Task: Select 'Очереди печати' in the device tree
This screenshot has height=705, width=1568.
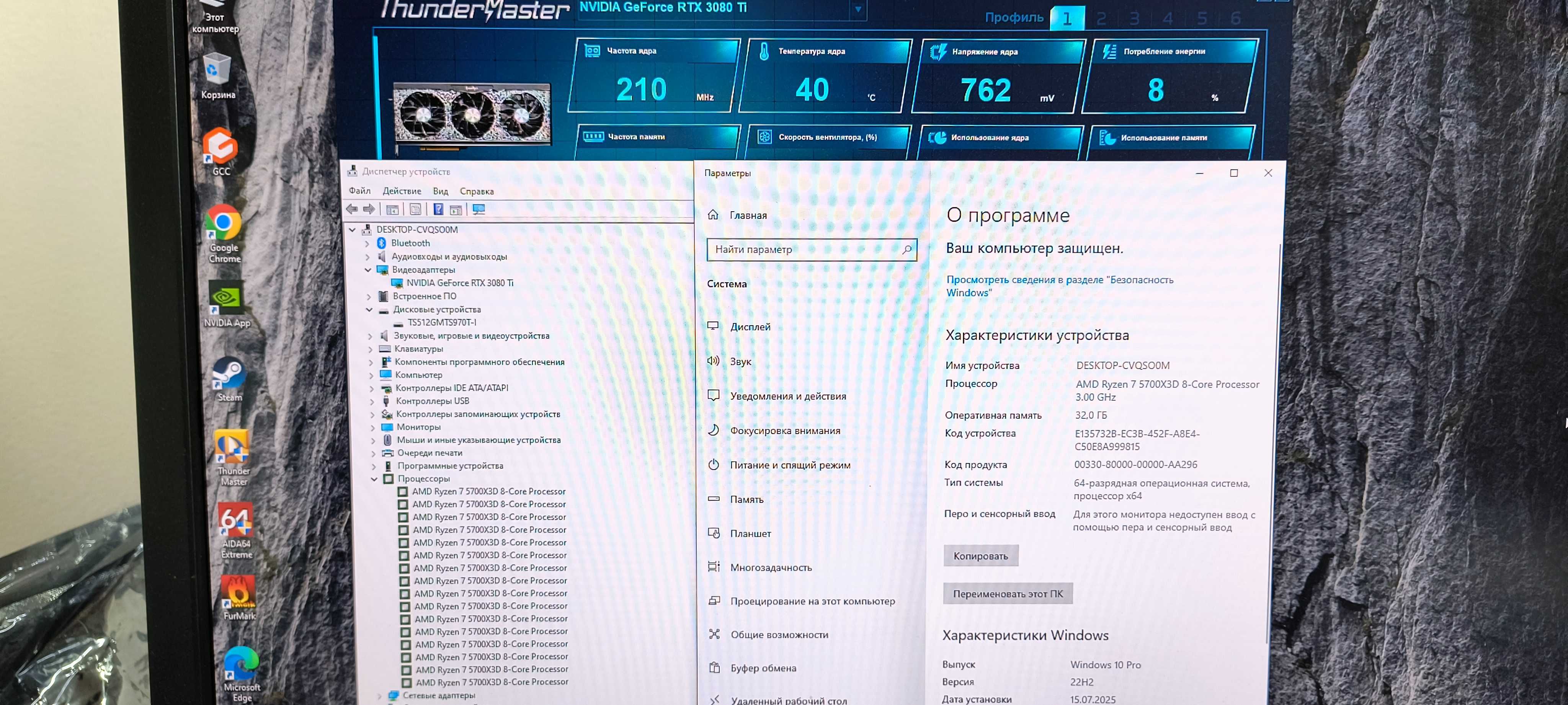Action: coord(430,453)
